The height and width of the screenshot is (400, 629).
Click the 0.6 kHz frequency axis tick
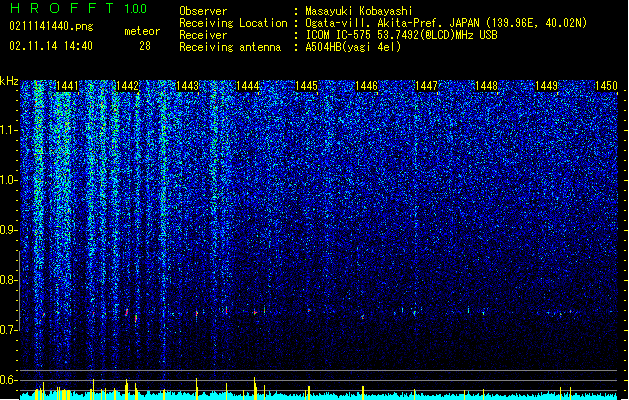[x=10, y=380]
